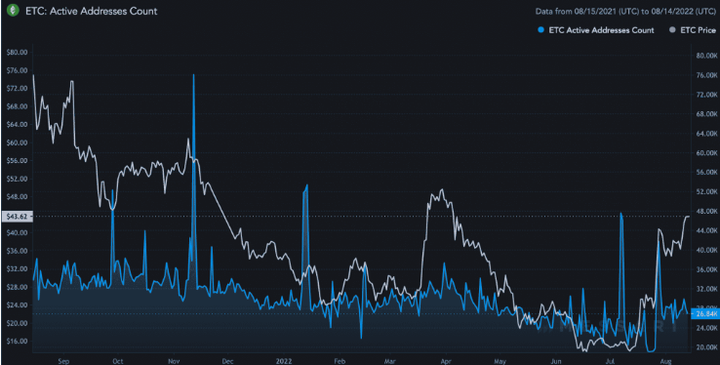Click the 80.00K count axis label
This screenshot has width=720, height=365.
point(706,56)
